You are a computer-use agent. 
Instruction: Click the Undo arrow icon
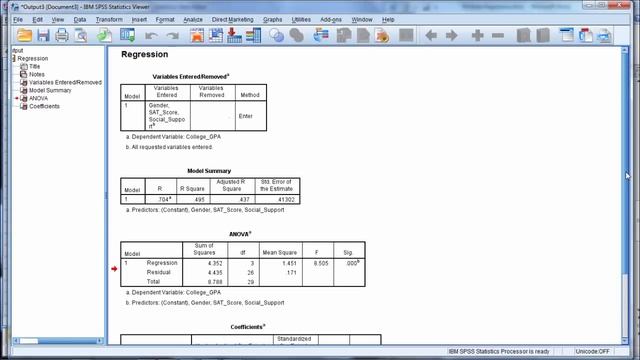(151, 36)
